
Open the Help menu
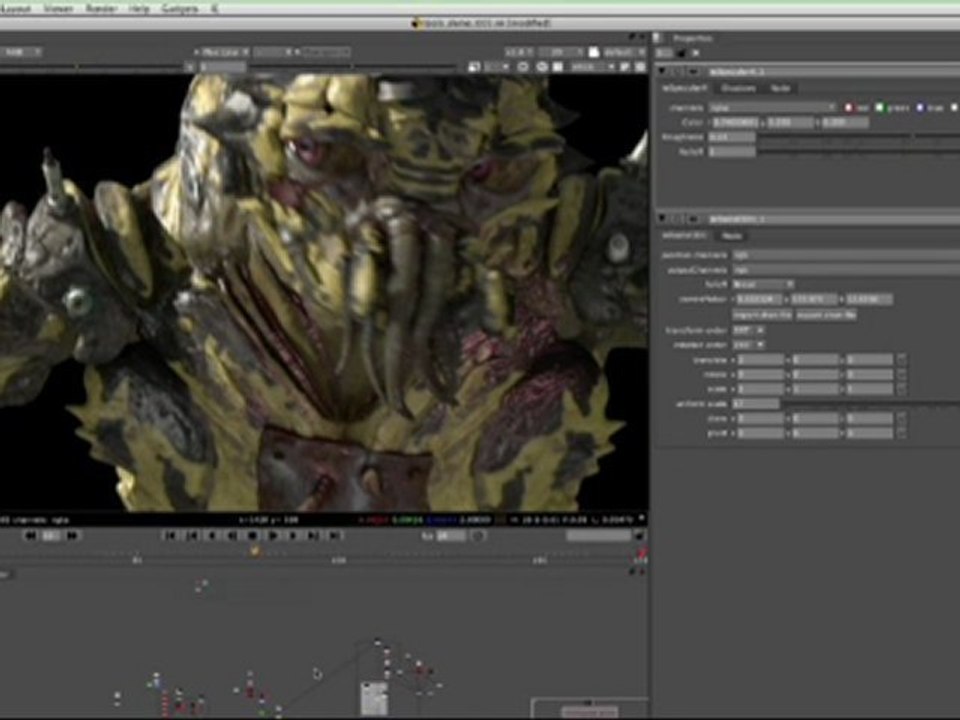click(139, 9)
